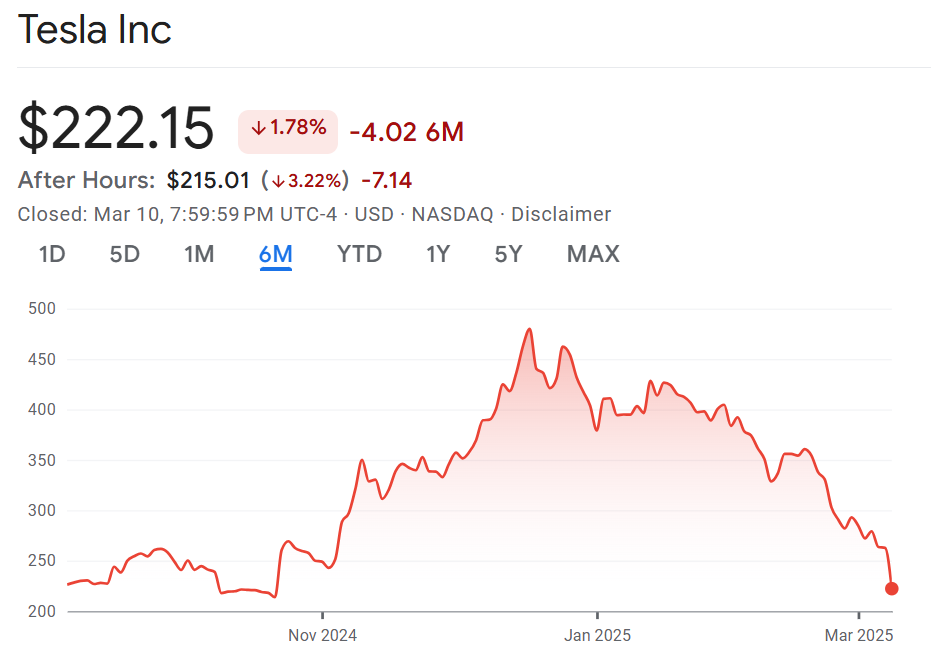Click the down arrow in the 1.78% badge
Image resolution: width=931 pixels, height=659 pixels.
point(258,129)
